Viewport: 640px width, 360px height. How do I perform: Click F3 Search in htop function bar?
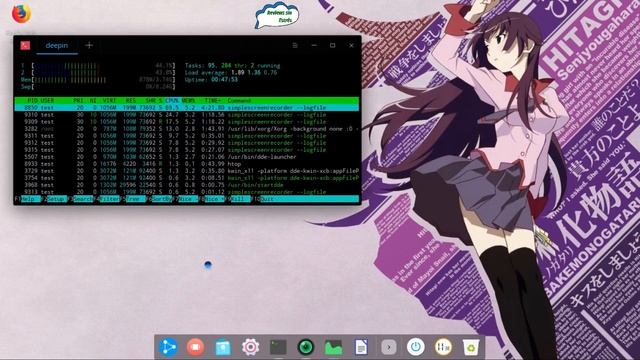(x=80, y=199)
